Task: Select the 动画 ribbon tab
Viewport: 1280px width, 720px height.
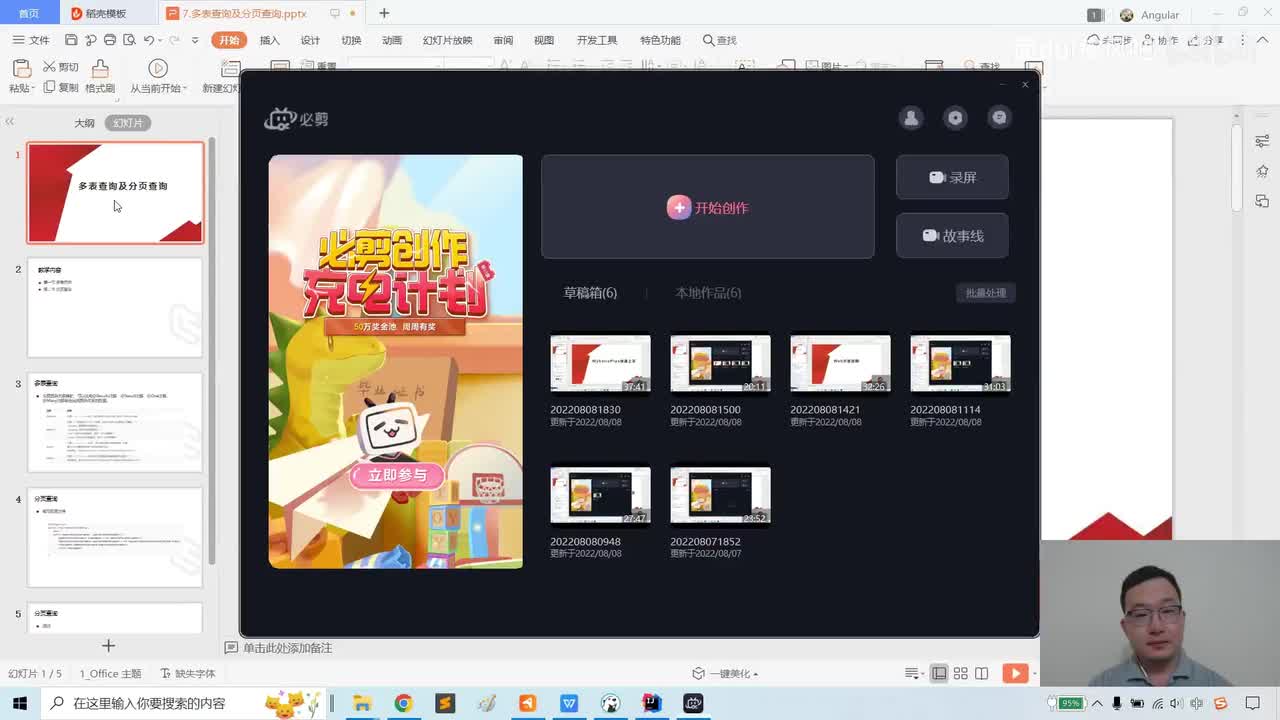Action: [392, 40]
